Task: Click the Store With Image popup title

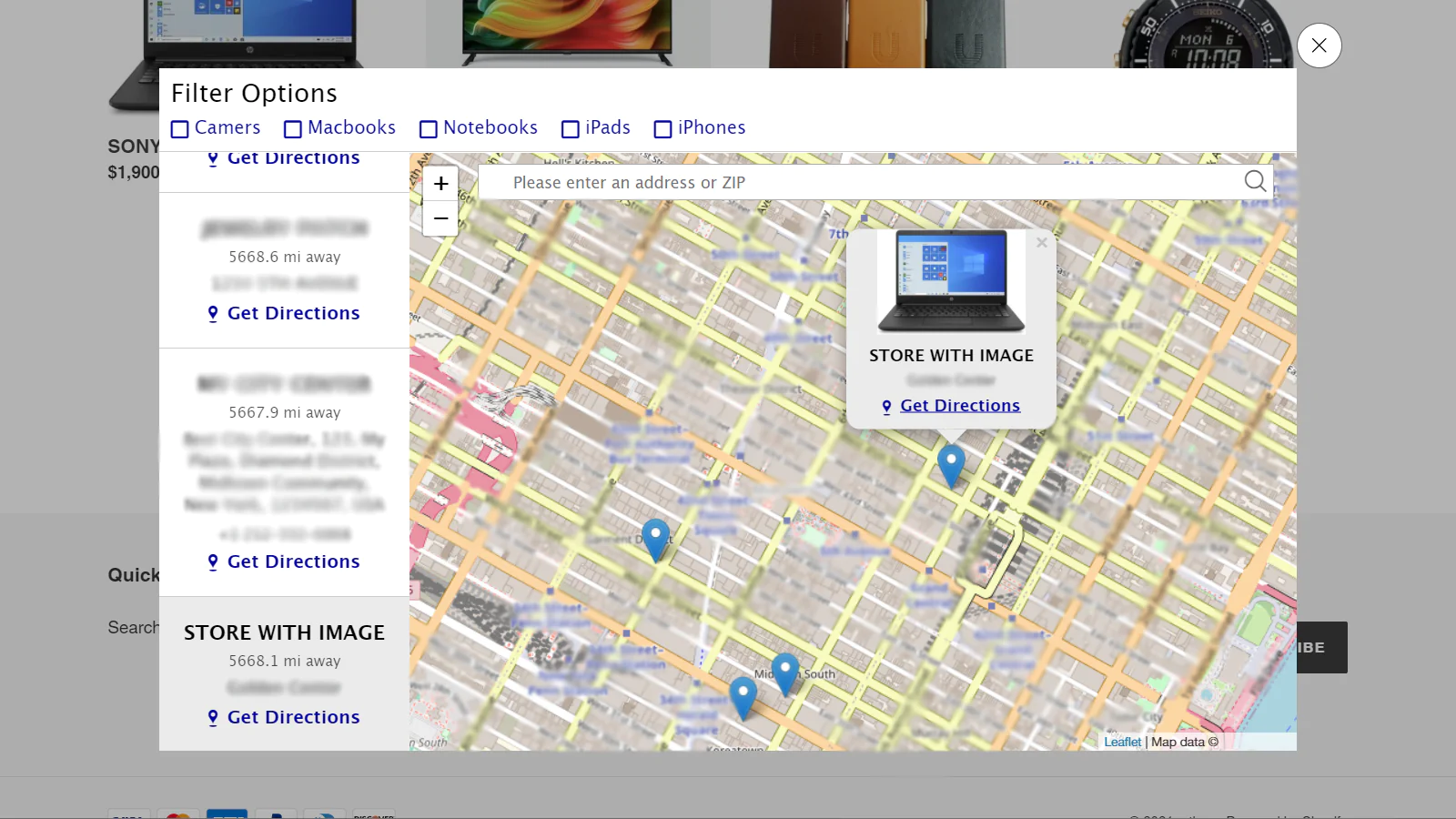Action: (x=951, y=356)
